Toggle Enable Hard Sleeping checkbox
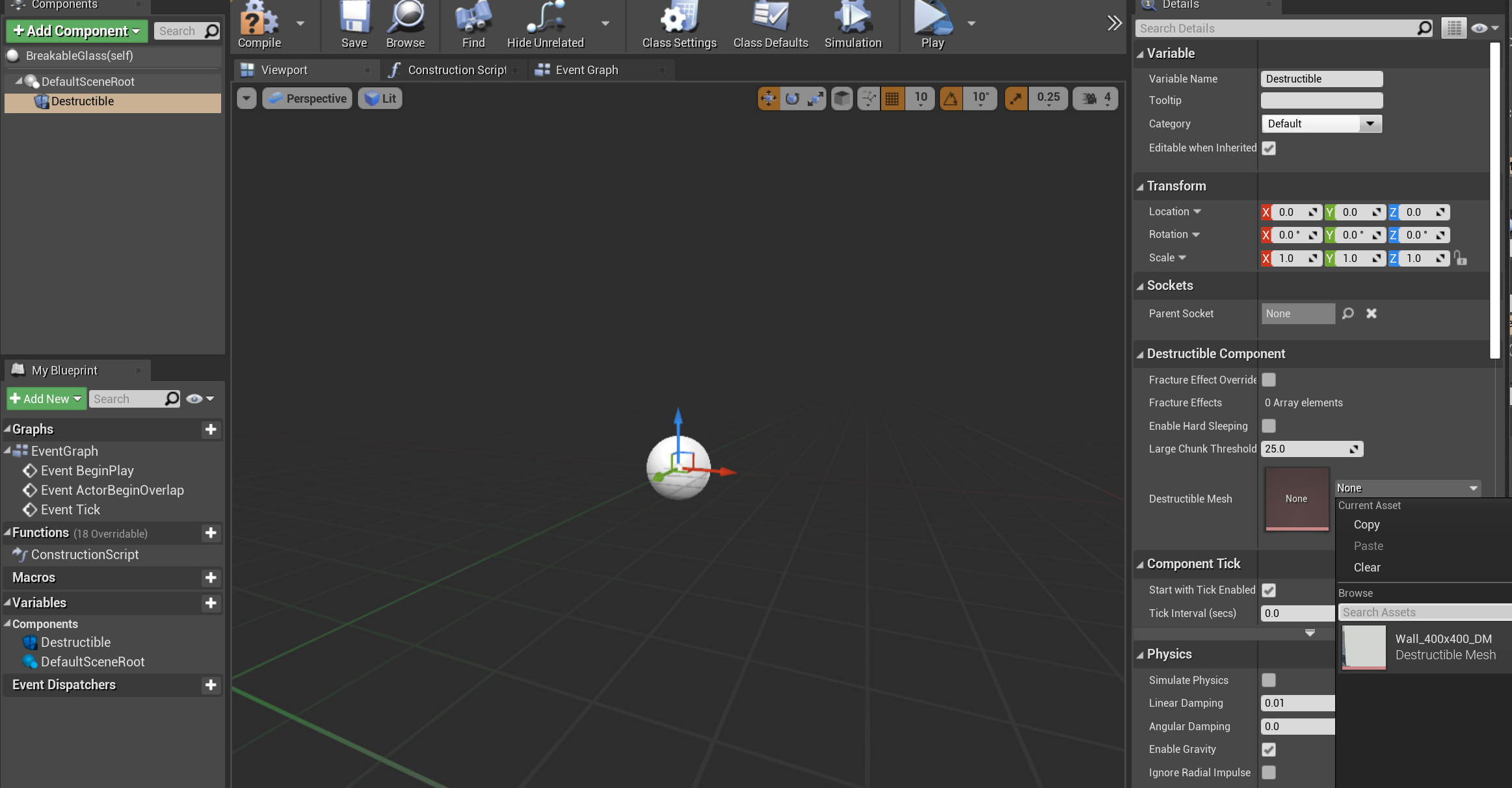The width and height of the screenshot is (1512, 788). coord(1269,426)
